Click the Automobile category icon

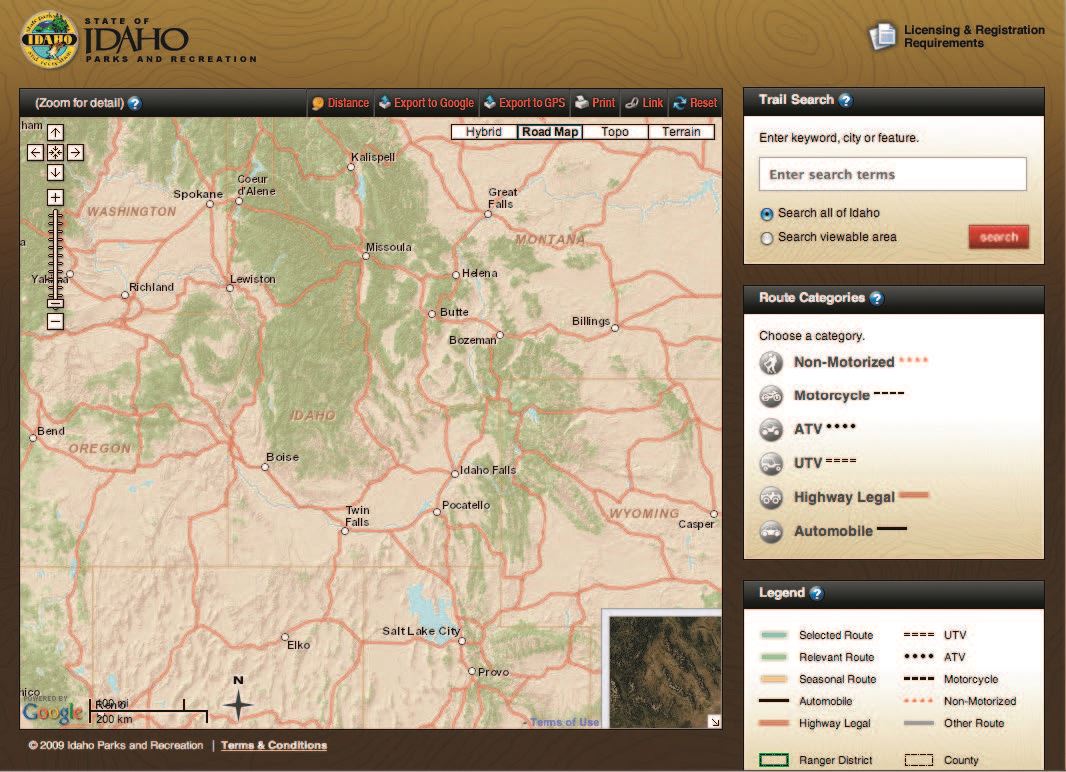[771, 531]
